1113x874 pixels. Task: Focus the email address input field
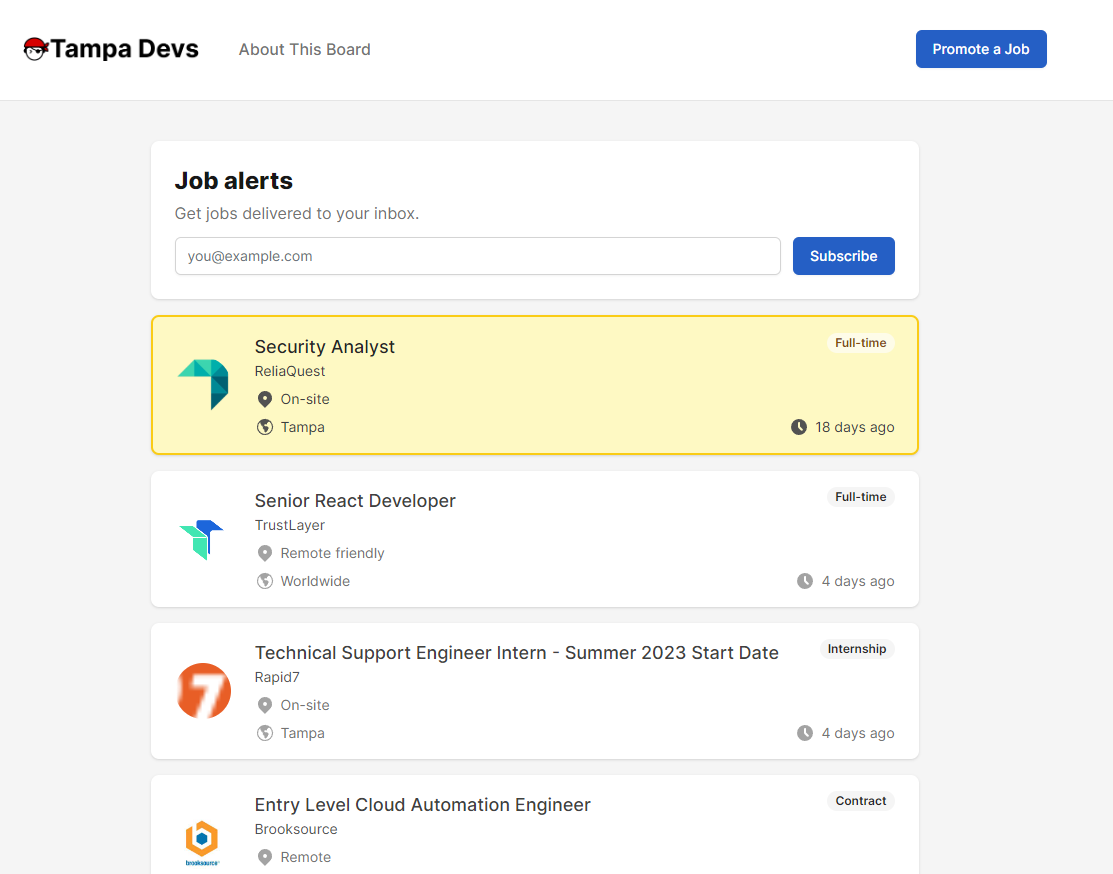(x=477, y=256)
